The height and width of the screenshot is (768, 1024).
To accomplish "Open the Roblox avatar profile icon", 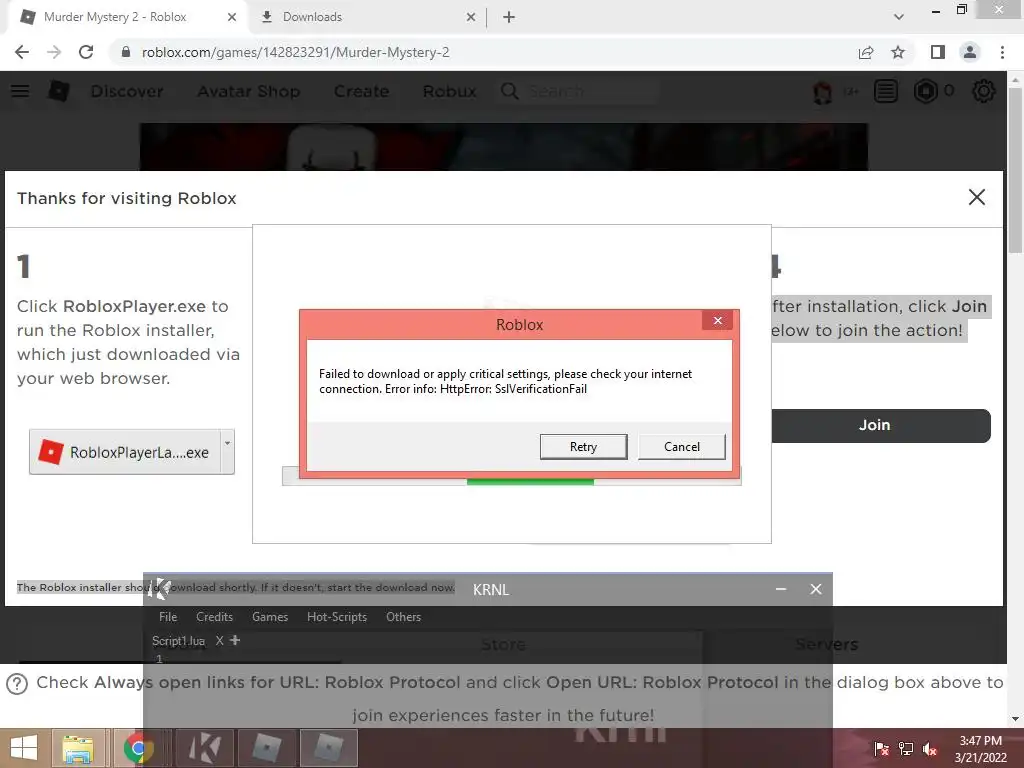I will tap(822, 91).
